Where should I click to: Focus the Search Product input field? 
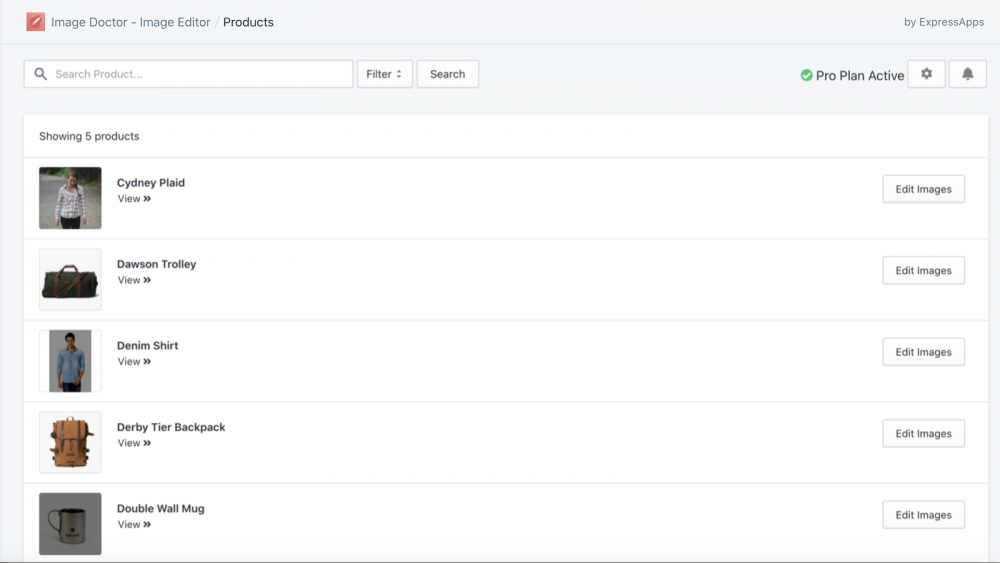point(188,74)
